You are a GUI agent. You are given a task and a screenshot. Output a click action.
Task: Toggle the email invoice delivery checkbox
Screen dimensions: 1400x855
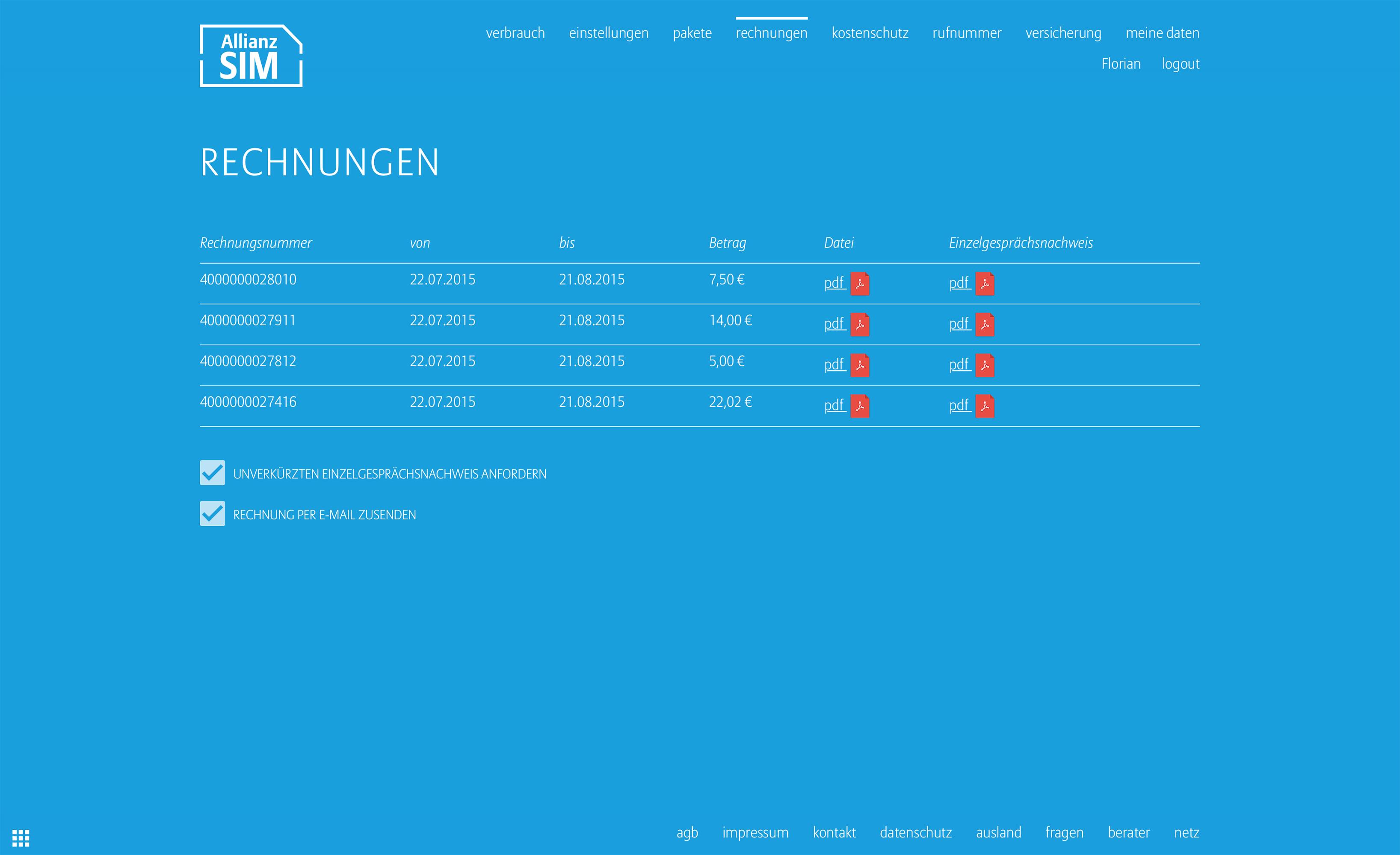point(213,514)
